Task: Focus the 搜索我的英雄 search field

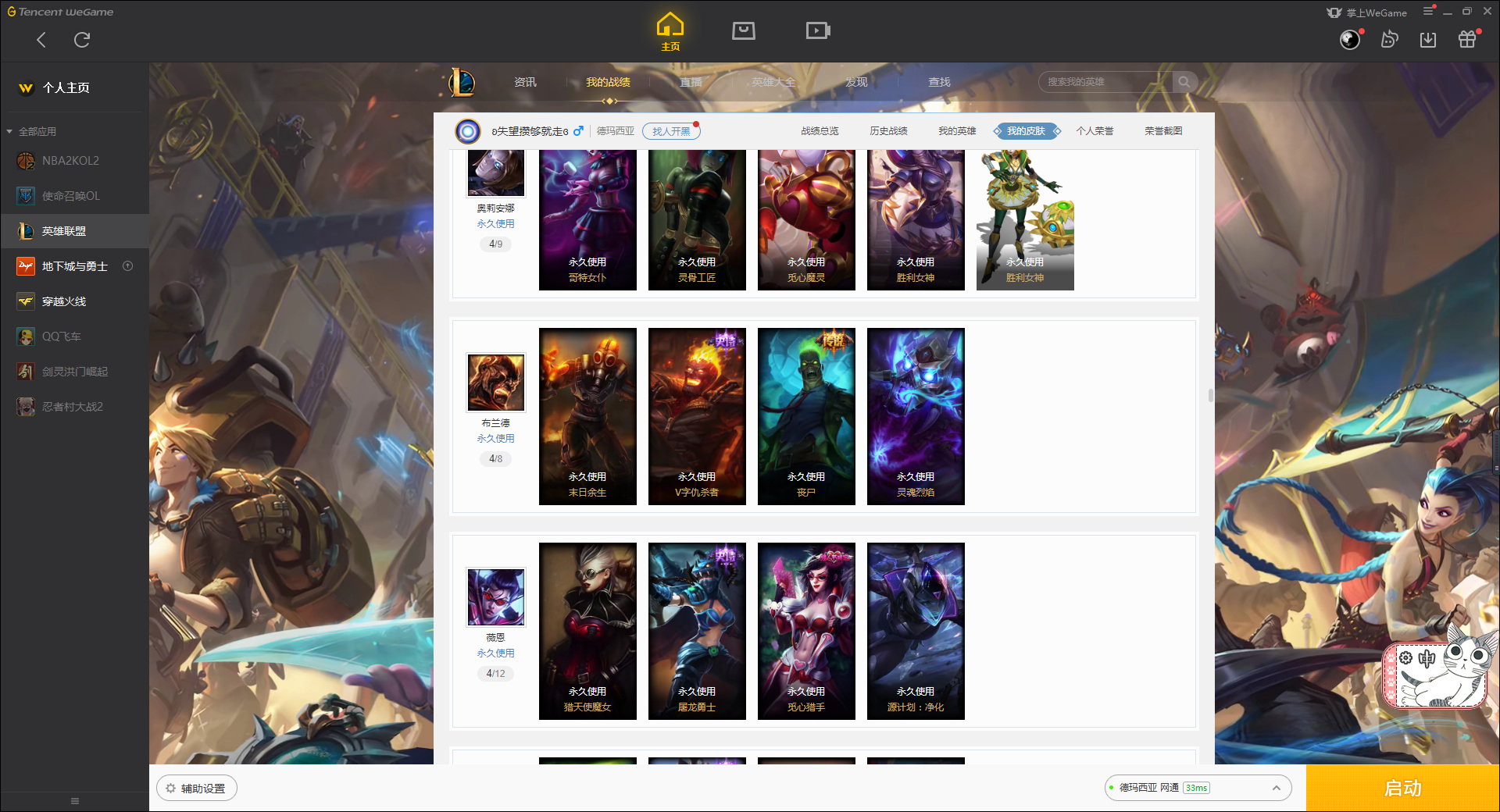Action: point(1105,82)
